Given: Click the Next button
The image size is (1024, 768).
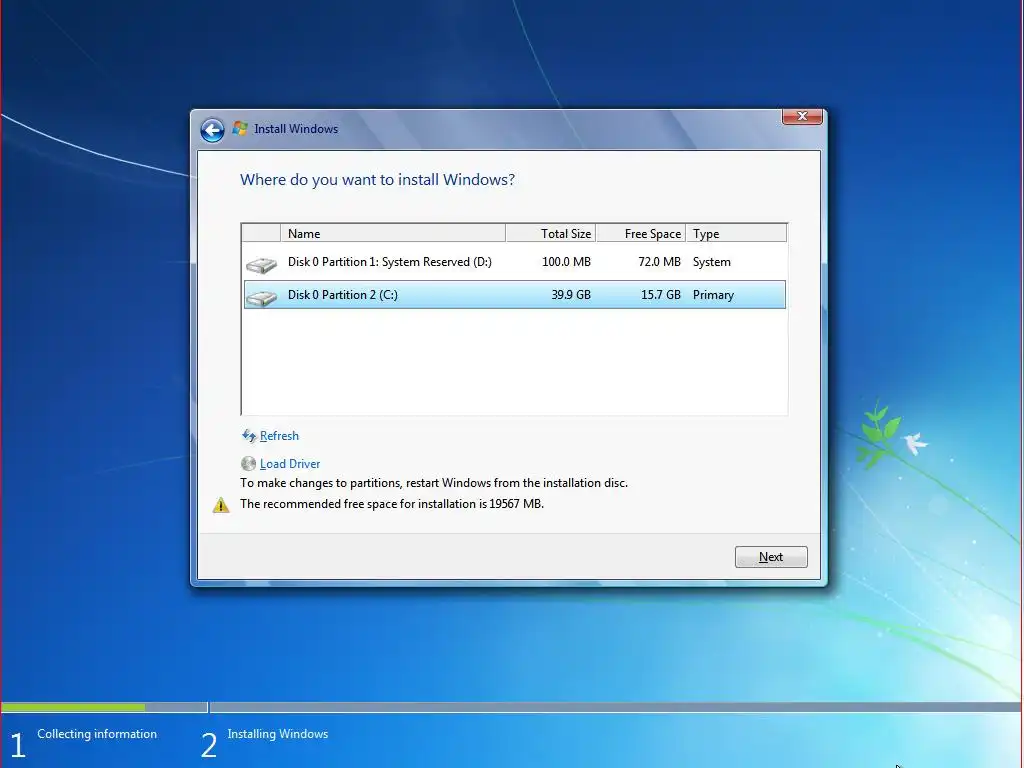Looking at the screenshot, I should tap(771, 557).
